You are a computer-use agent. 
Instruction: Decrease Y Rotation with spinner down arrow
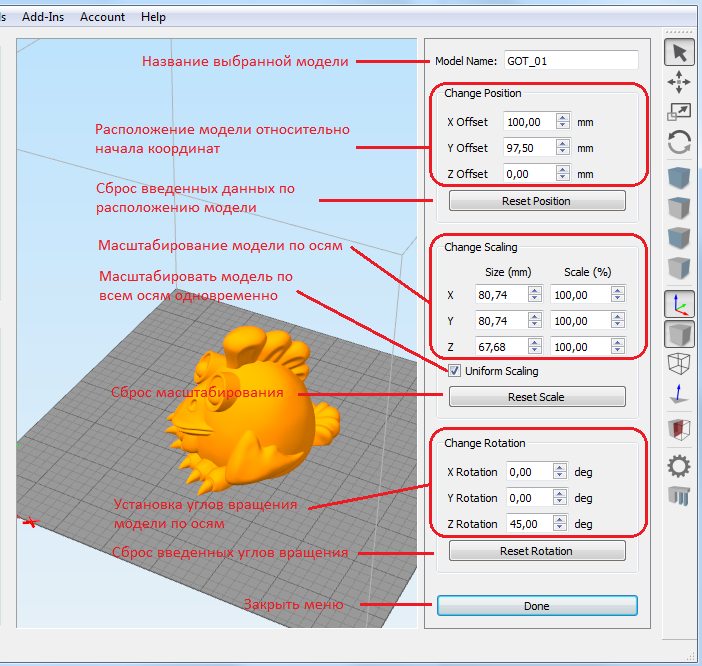(x=560, y=502)
